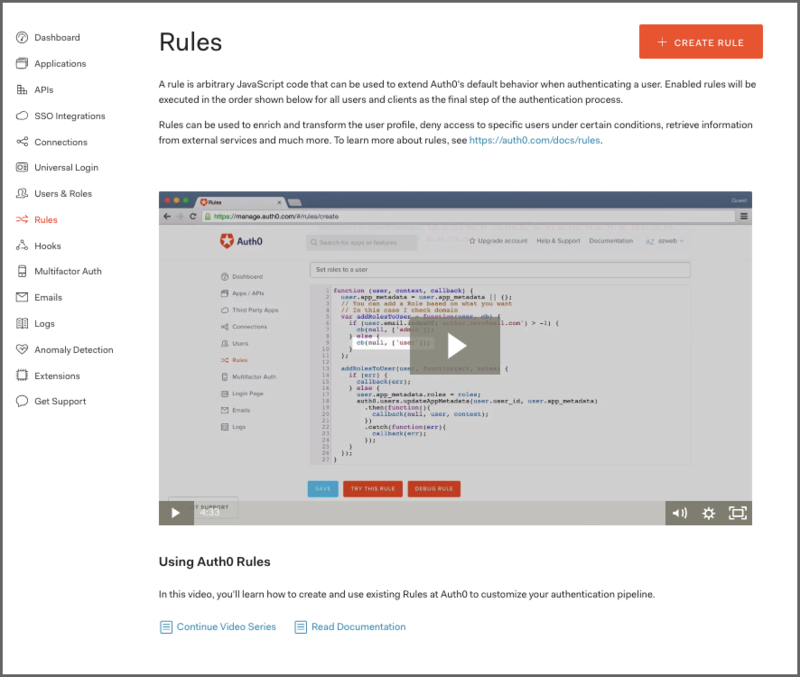
Task: Click Get Support in the sidebar
Action: [60, 401]
